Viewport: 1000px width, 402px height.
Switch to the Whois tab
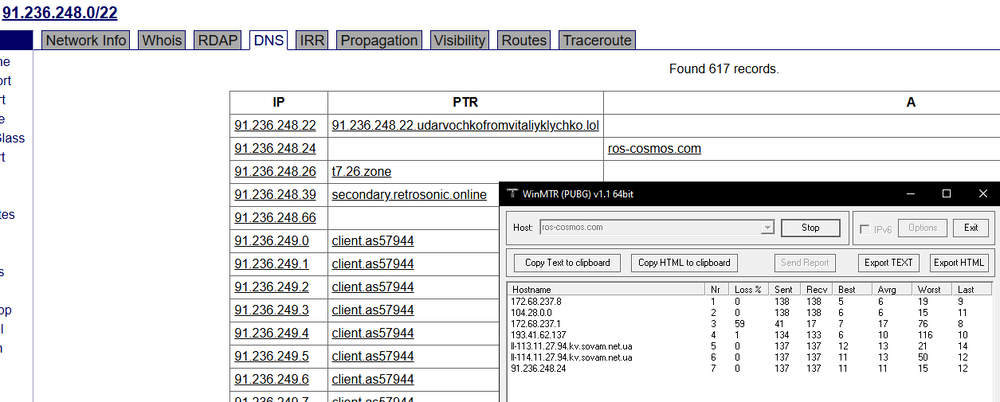pos(162,40)
